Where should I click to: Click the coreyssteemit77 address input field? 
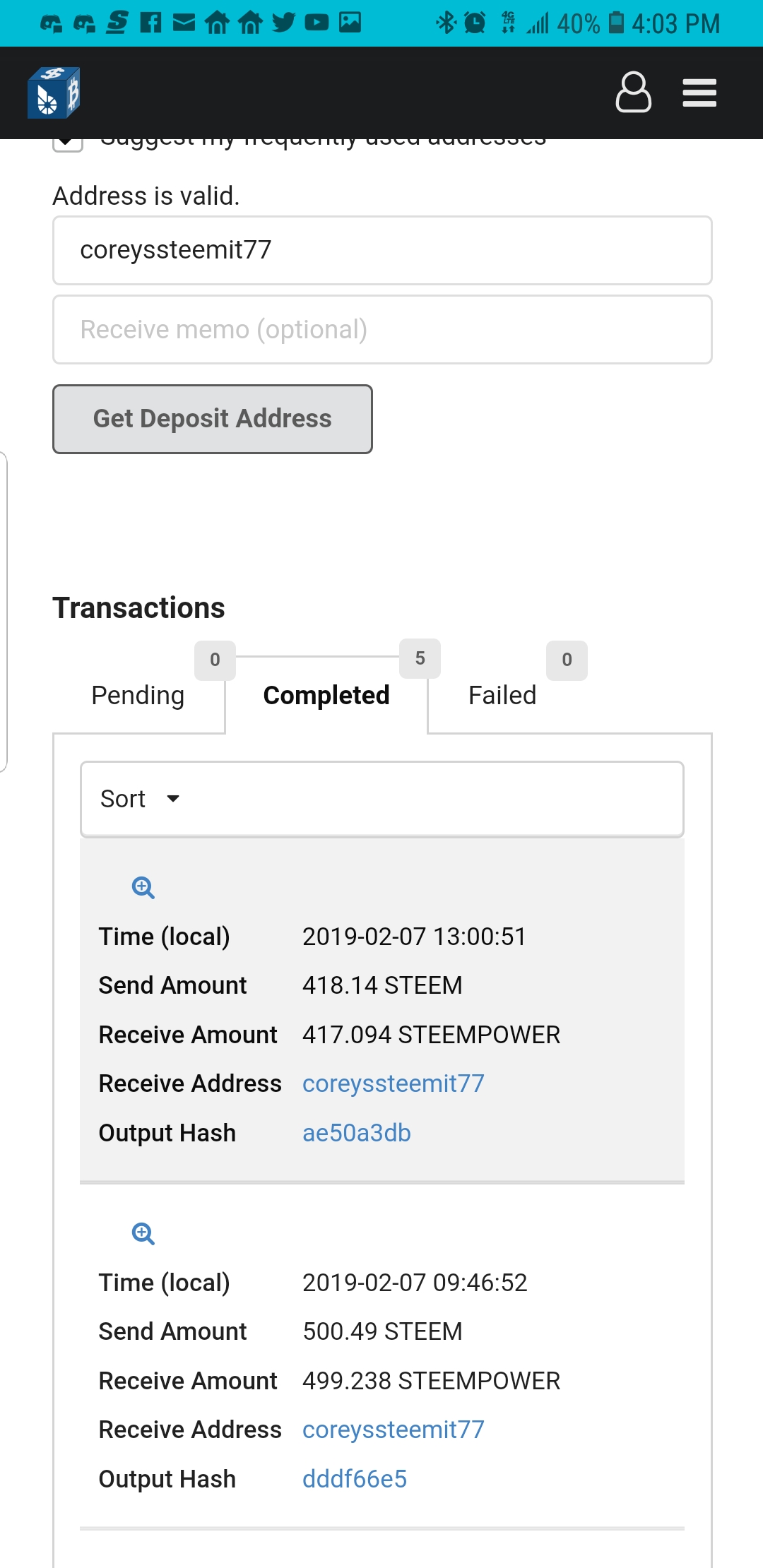[382, 250]
